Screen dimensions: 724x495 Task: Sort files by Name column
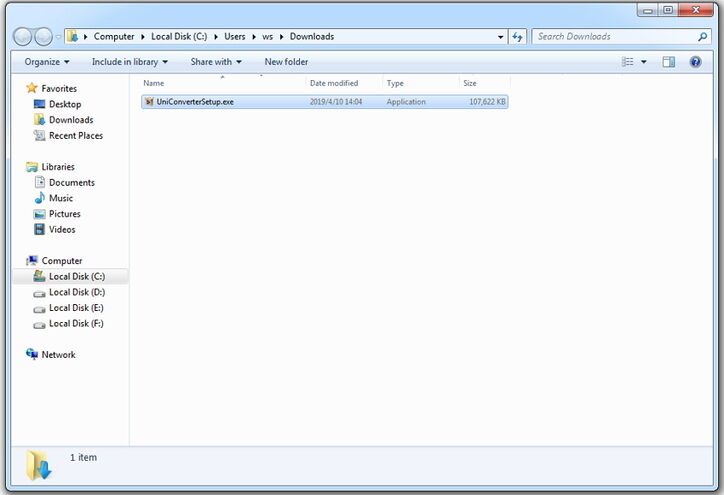coord(223,83)
